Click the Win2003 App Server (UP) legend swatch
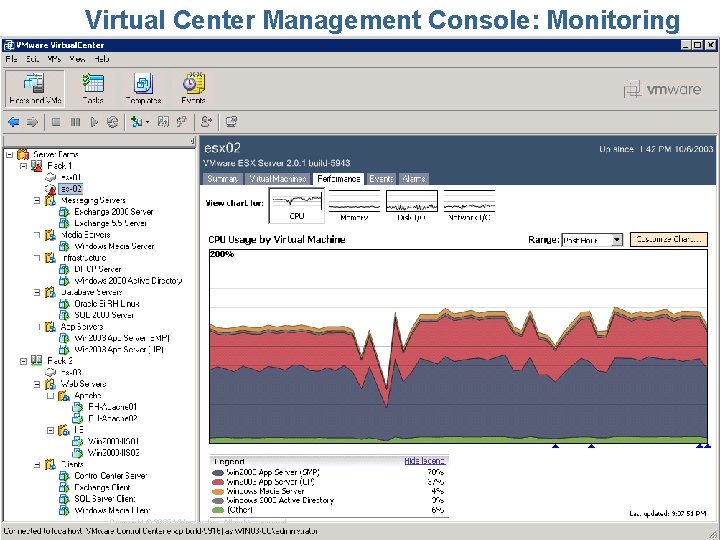Screen dimensions: 720x540 [218, 482]
